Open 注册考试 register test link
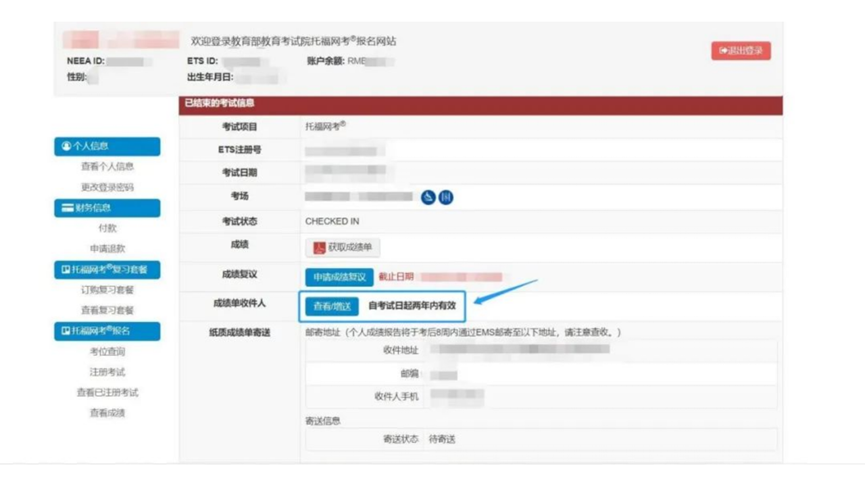Image resolution: width=865 pixels, height=484 pixels. [107, 372]
